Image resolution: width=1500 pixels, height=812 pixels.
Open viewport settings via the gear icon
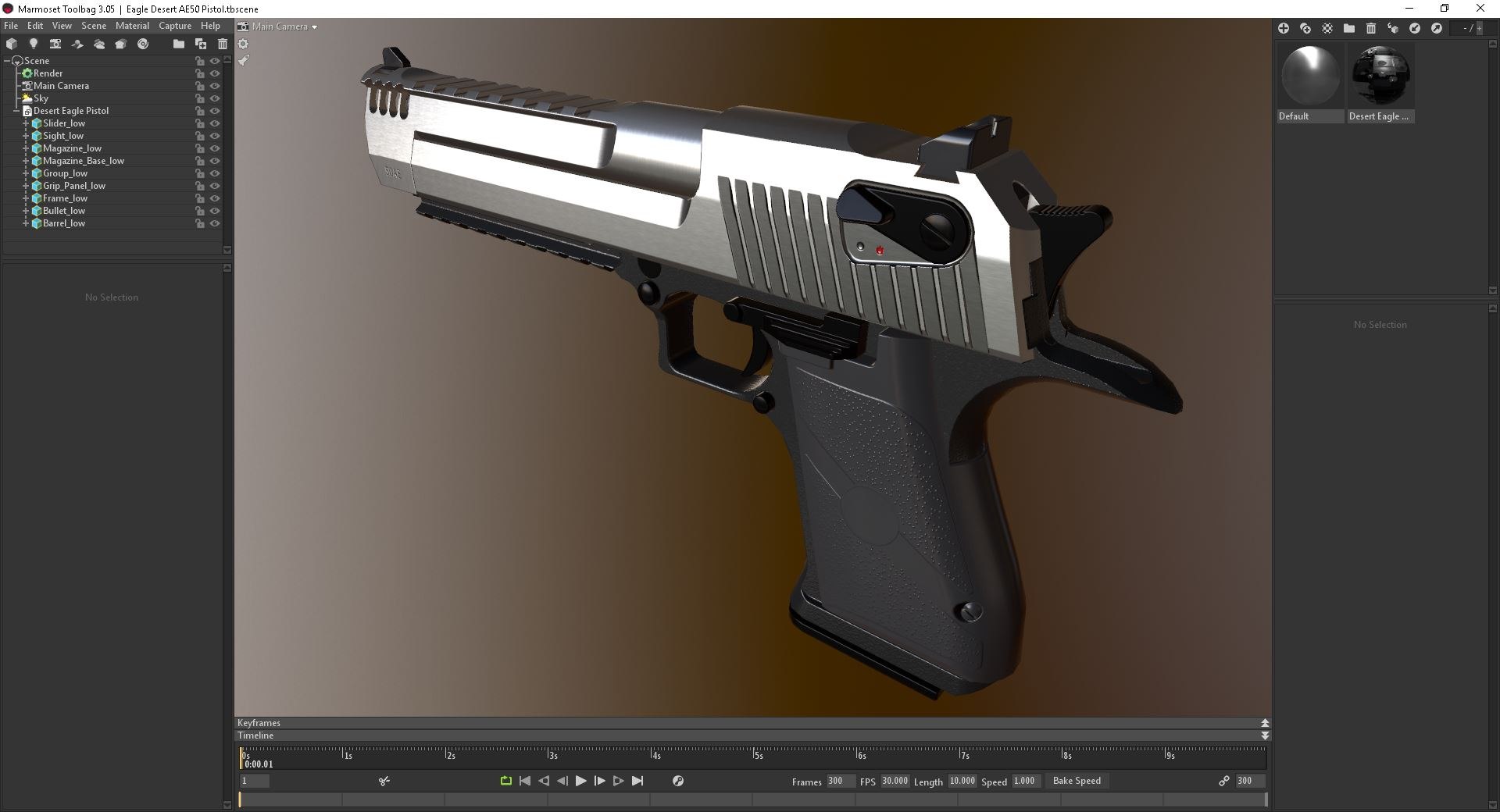[x=243, y=44]
